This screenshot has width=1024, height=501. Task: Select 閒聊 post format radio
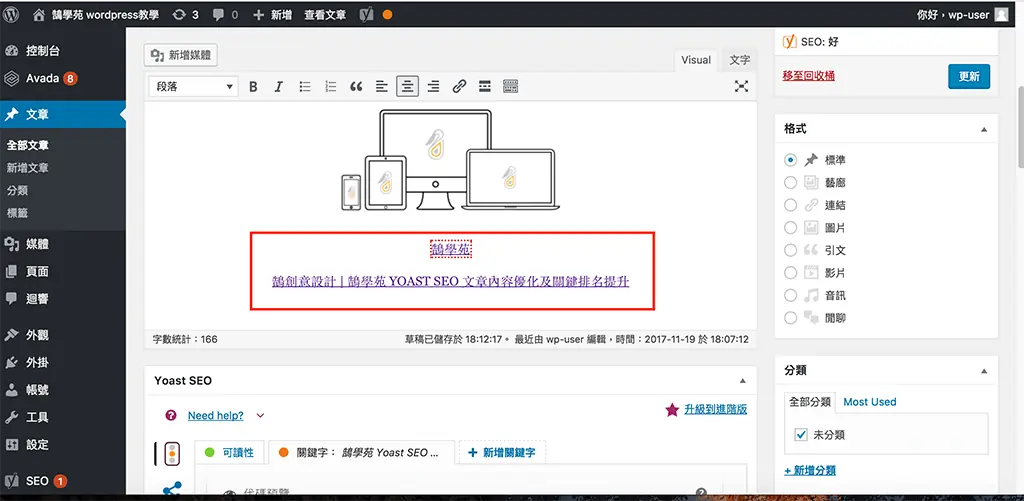[x=790, y=318]
